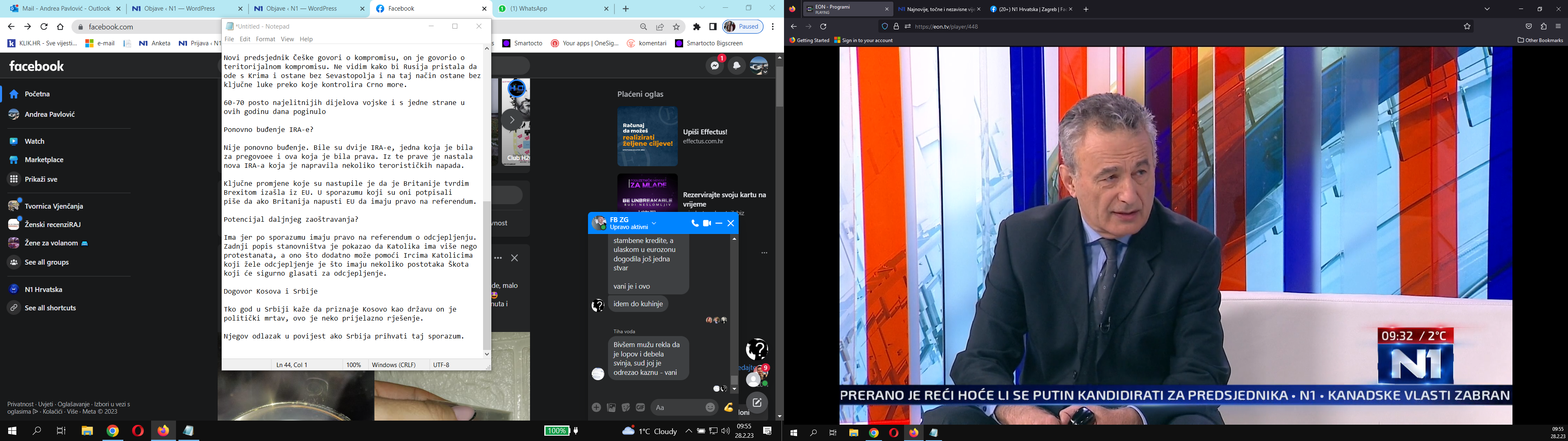Select Watch in the Facebook sidebar
The image size is (1568, 441).
(35, 141)
